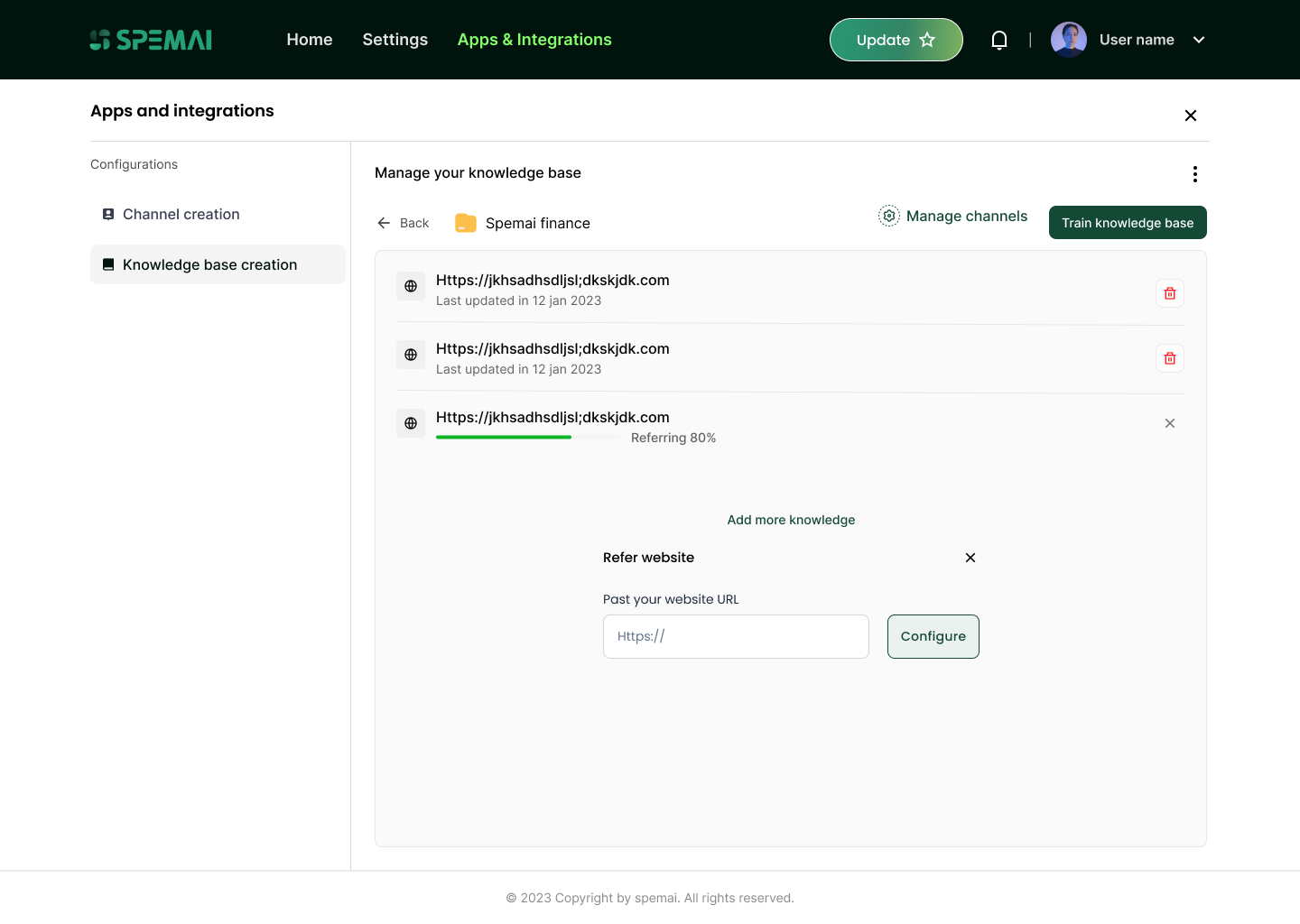1300x924 pixels.
Task: Select Knowledge base creation in sidebar
Action: (218, 264)
